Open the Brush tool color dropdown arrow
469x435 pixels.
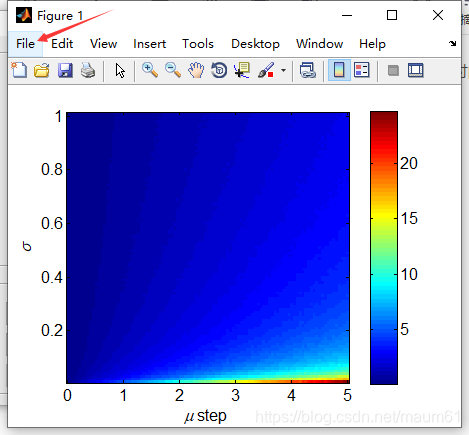pos(283,70)
